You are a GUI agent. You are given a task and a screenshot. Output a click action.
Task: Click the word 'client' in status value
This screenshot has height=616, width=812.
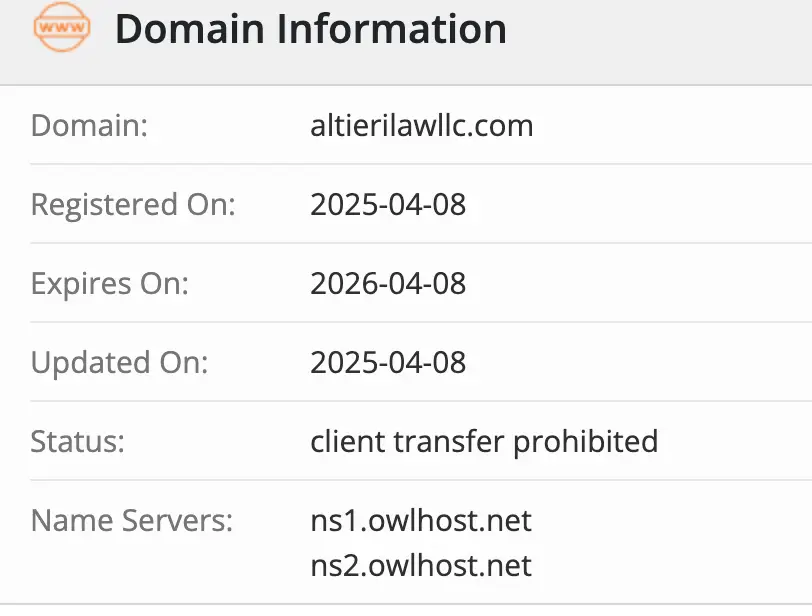[341, 441]
